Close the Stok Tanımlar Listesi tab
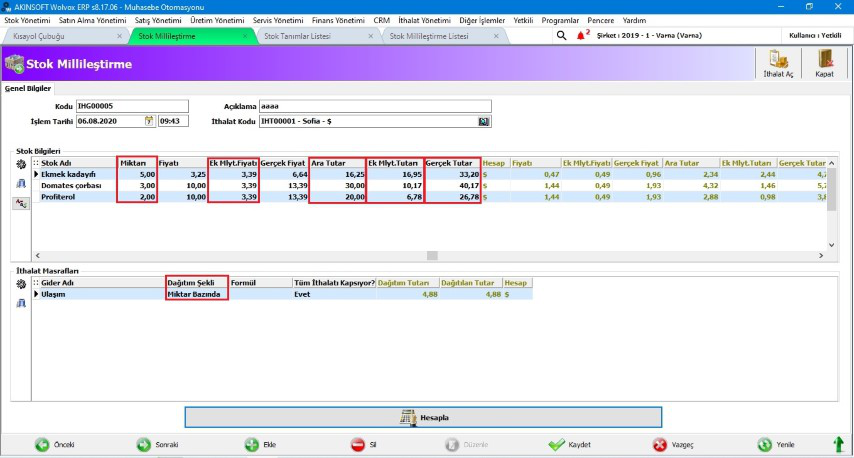This screenshot has width=854, height=458. pos(370,36)
